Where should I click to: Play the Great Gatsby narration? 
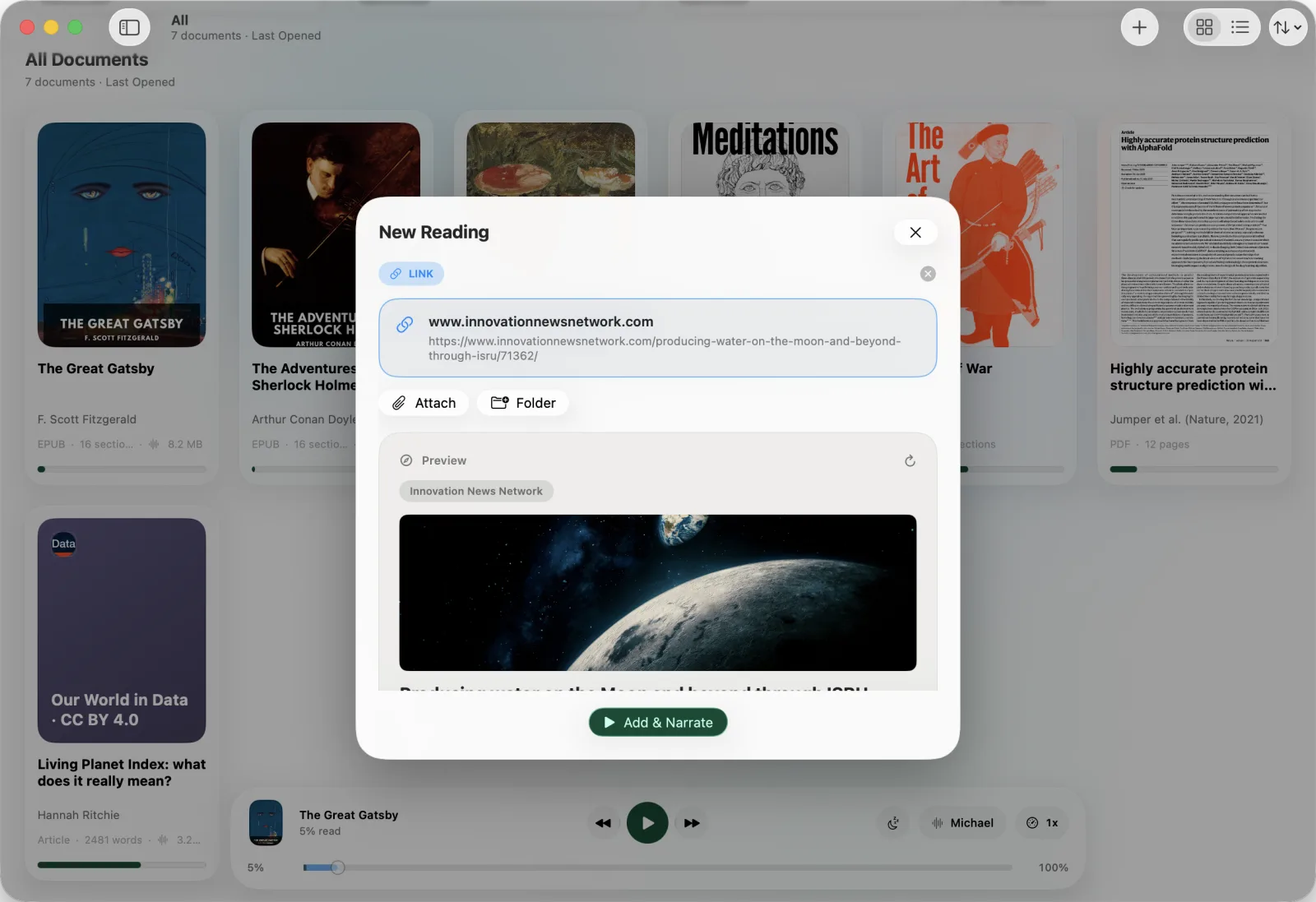pos(647,823)
